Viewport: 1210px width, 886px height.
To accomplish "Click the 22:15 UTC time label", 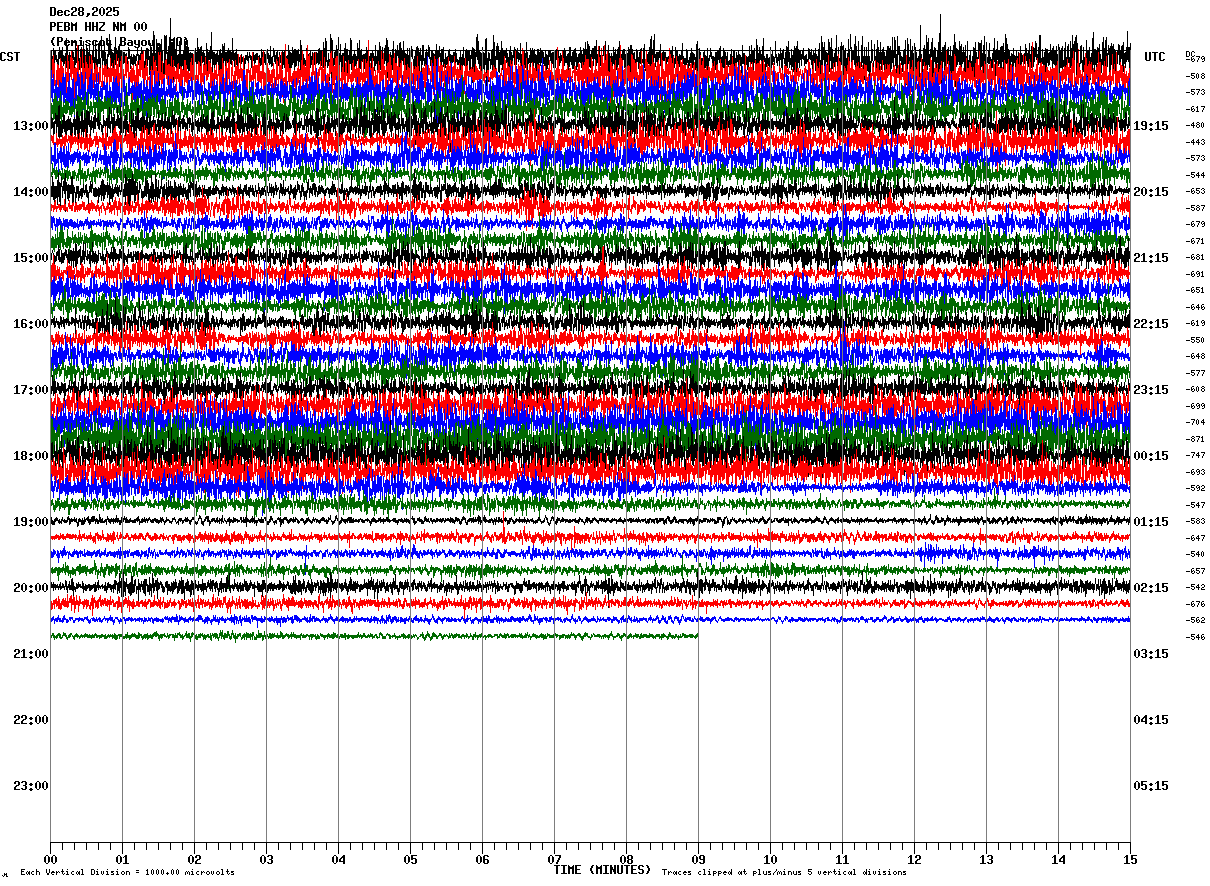I will (x=1151, y=324).
